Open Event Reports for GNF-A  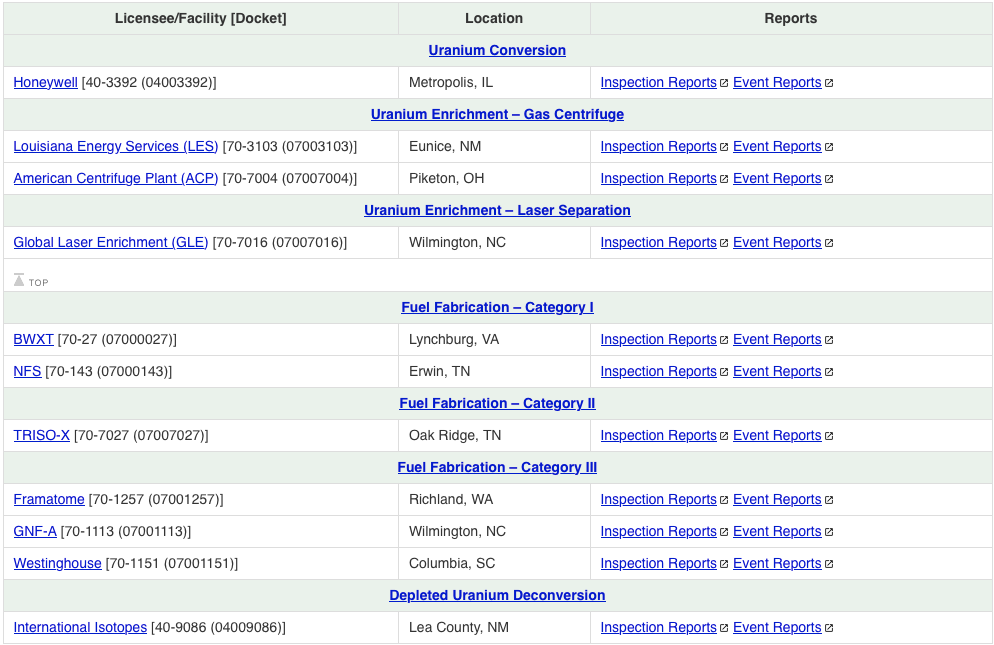777,531
